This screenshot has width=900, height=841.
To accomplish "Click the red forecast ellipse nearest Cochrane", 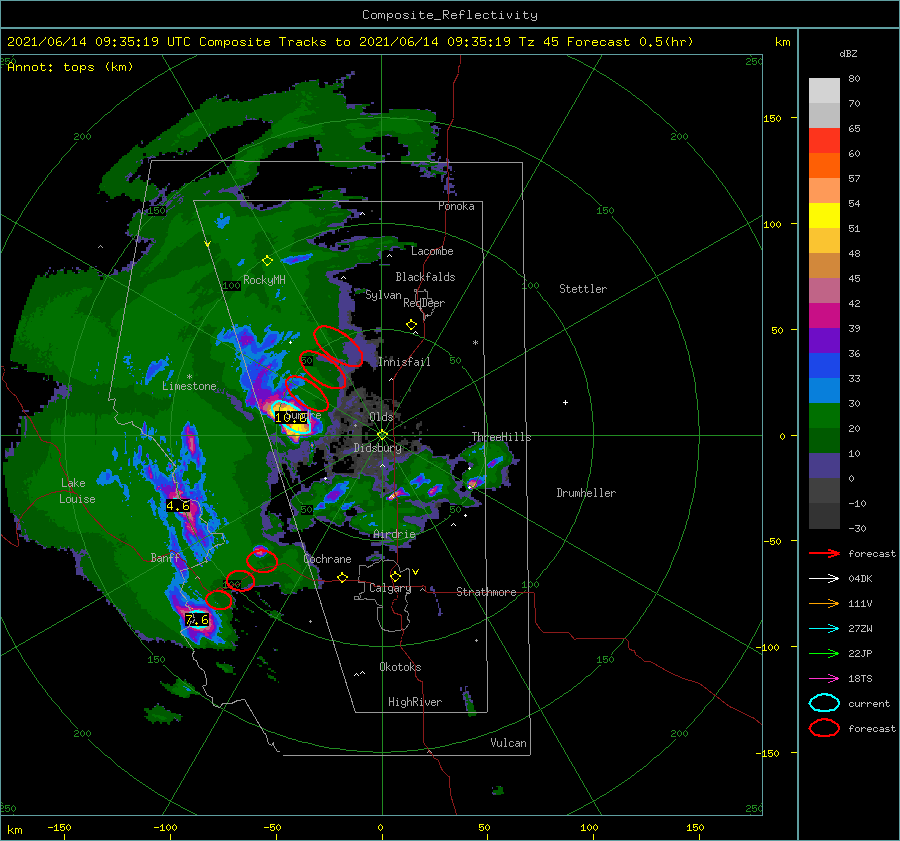I will 262,561.
